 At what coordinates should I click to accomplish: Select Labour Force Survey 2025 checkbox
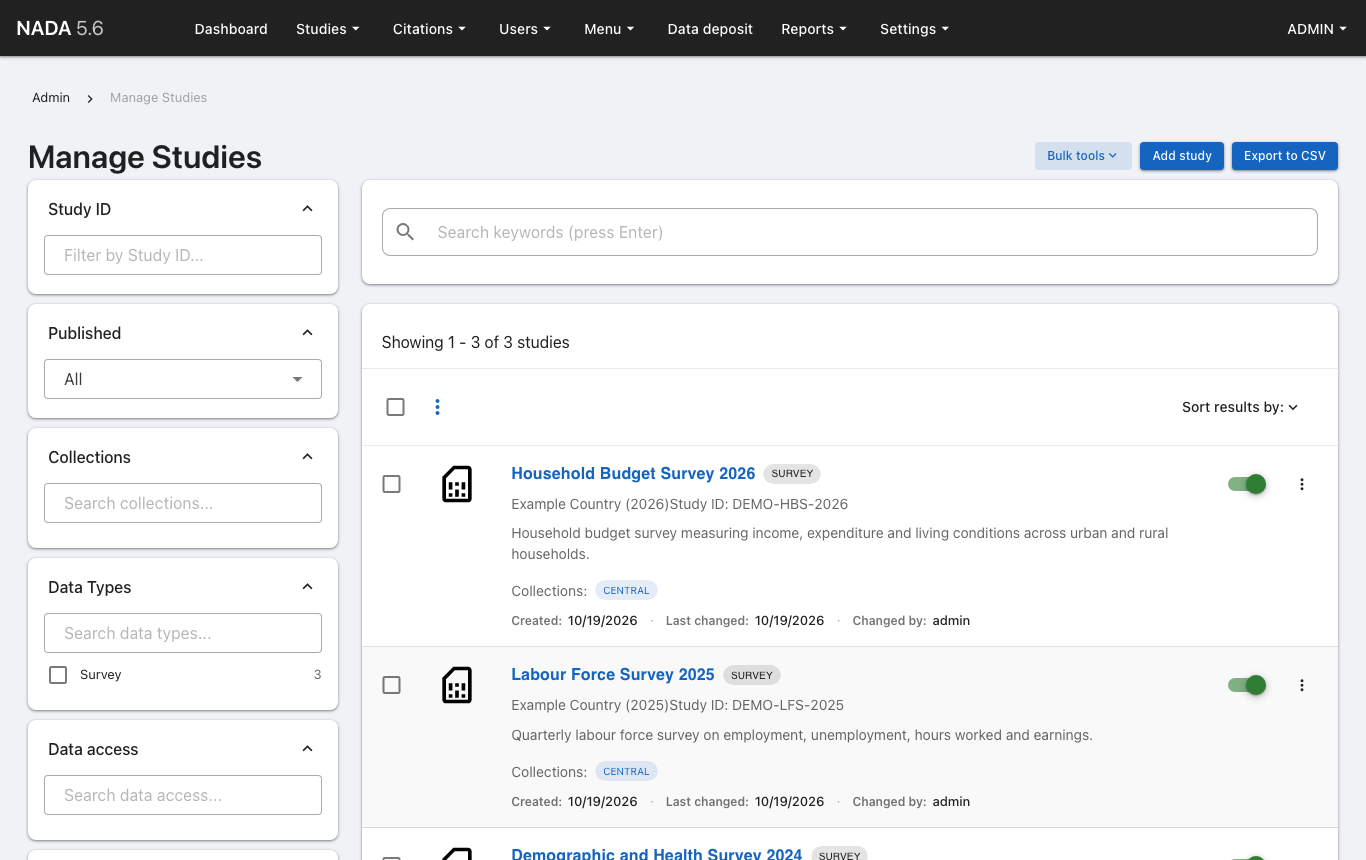click(392, 685)
